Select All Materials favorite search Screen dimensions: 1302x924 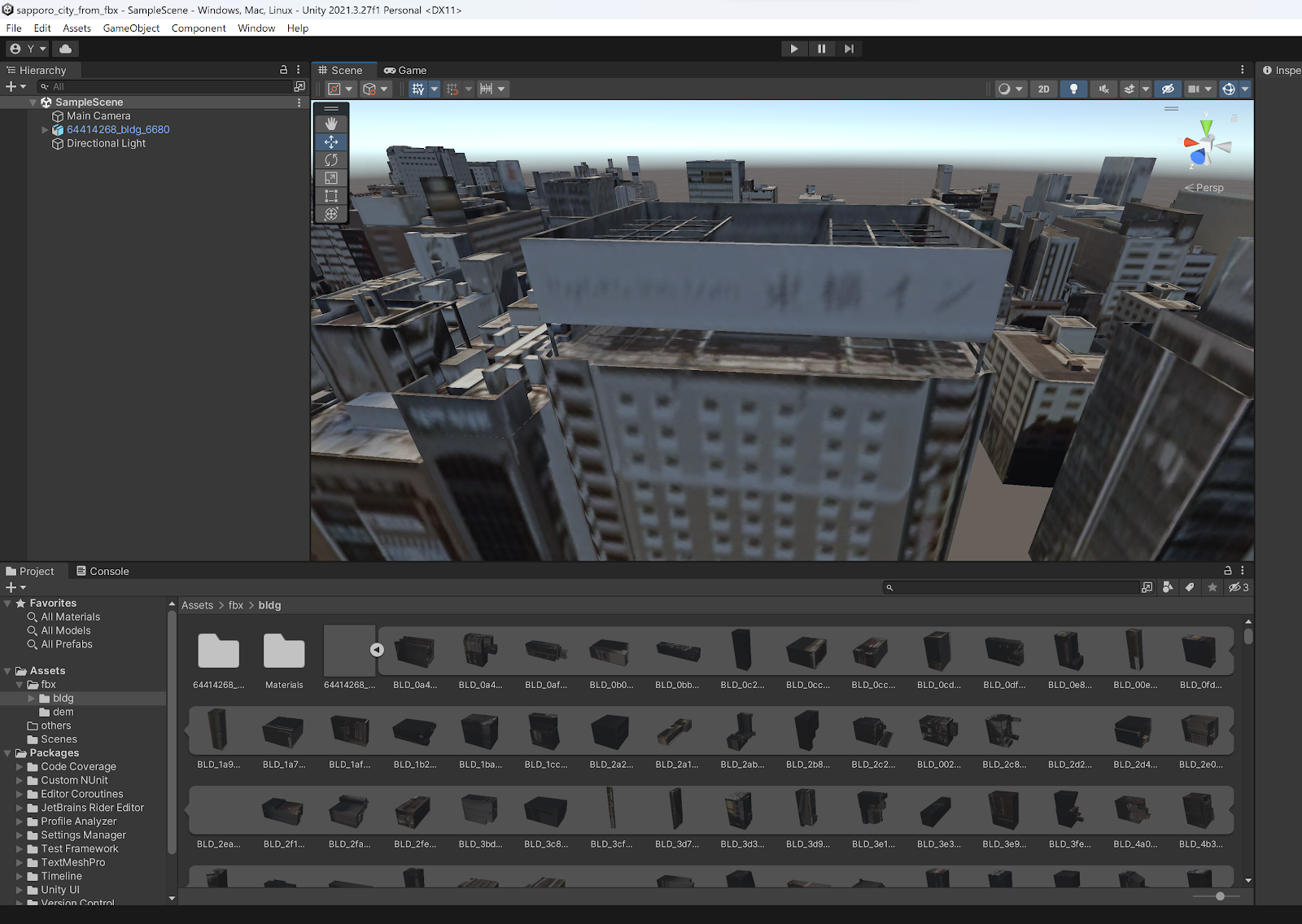[71, 617]
